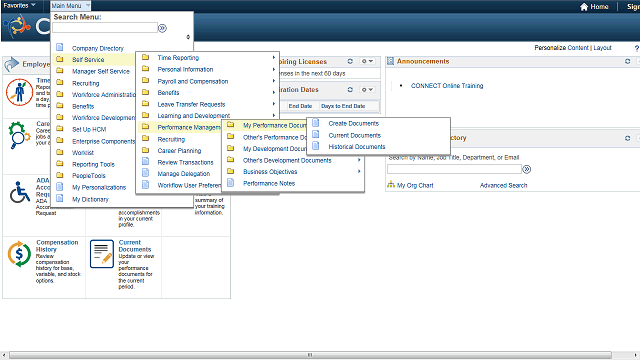This screenshot has height=360, width=640.
Task: Open Payroll and Compensation submenu
Action: [x=193, y=81]
